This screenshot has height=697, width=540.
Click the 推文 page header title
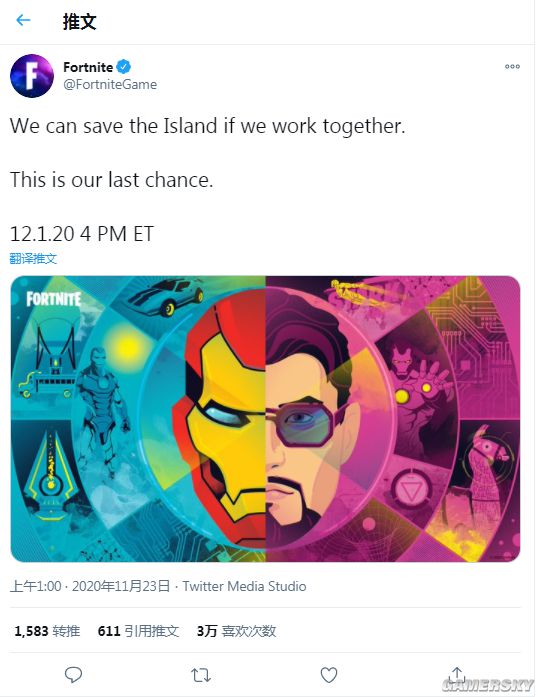(x=80, y=21)
